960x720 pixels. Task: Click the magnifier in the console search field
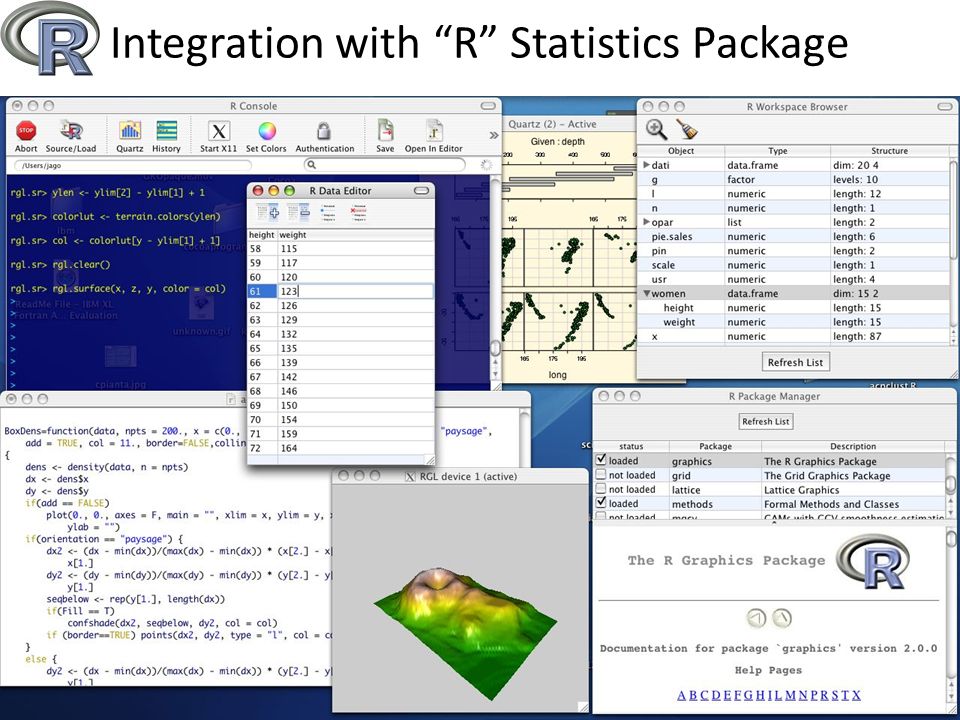(x=312, y=165)
